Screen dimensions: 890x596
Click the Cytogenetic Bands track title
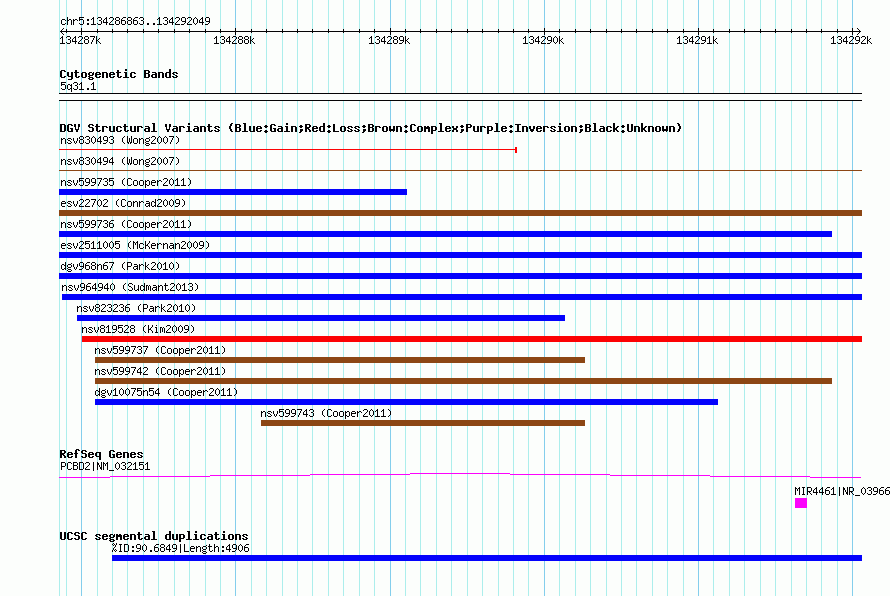(119, 74)
